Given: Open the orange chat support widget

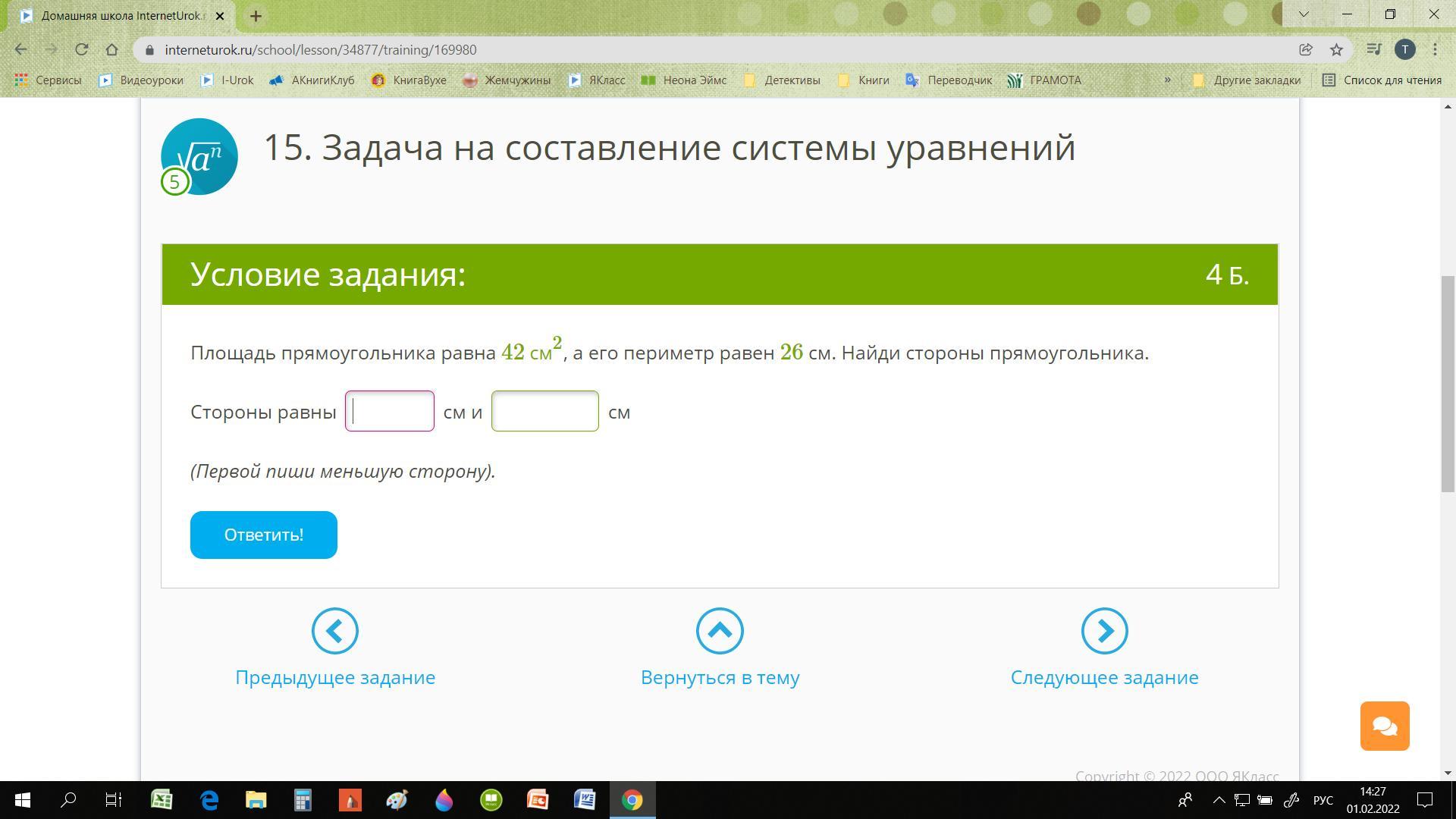Looking at the screenshot, I should pos(1384,726).
